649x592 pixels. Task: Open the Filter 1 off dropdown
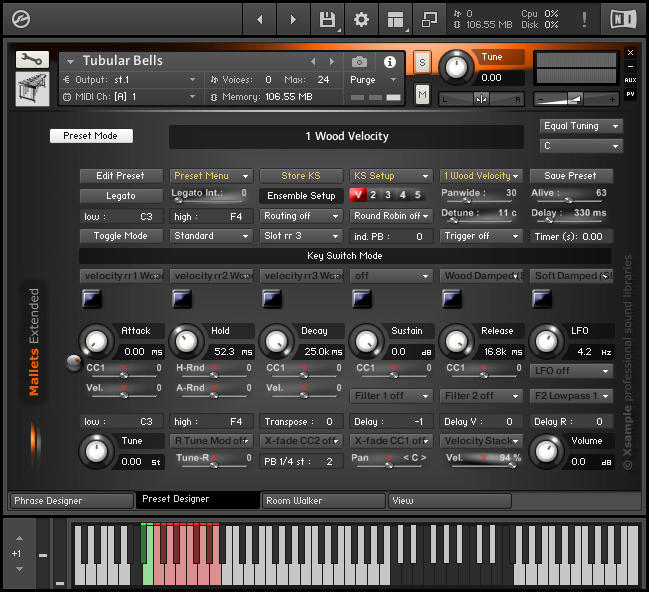391,396
